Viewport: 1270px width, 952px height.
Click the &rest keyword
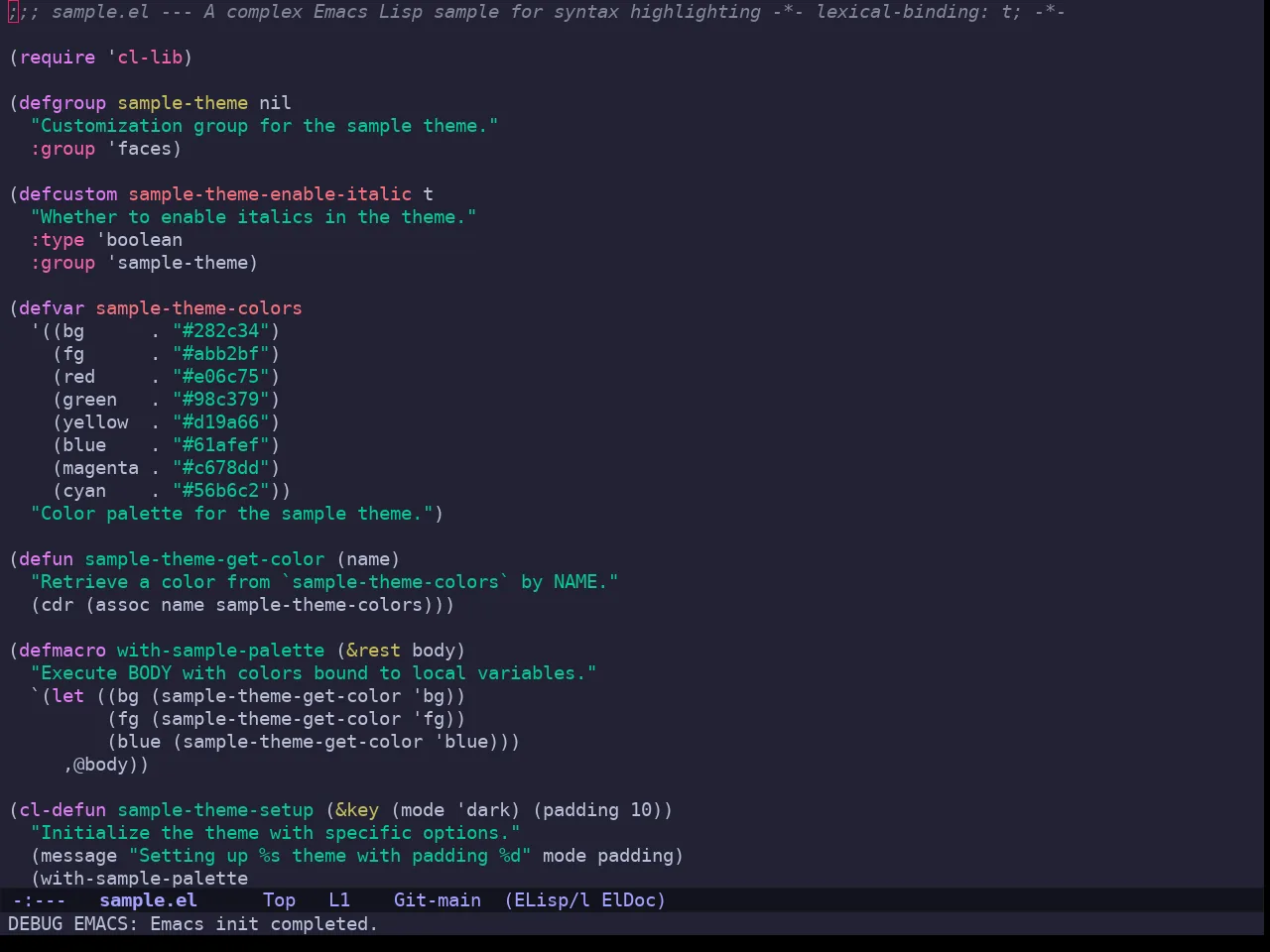(373, 651)
